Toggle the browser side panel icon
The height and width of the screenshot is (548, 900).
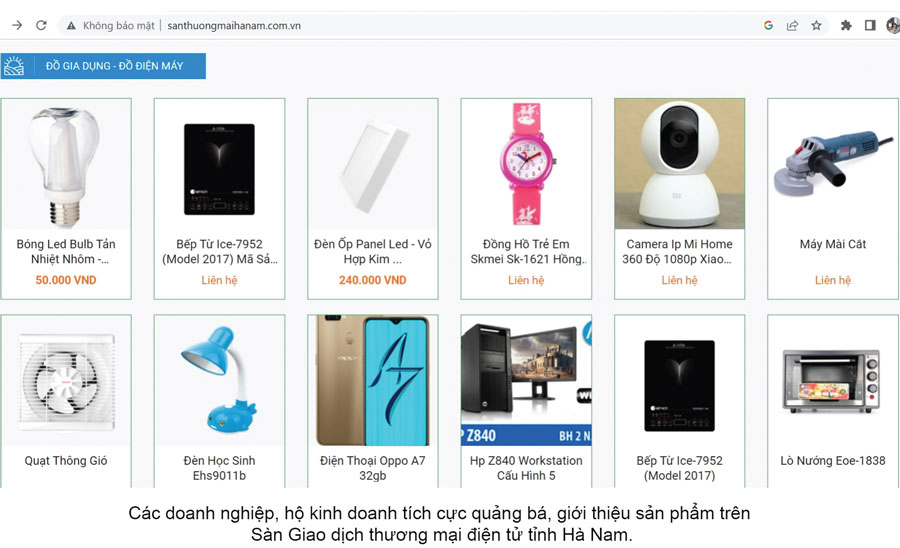coord(870,25)
